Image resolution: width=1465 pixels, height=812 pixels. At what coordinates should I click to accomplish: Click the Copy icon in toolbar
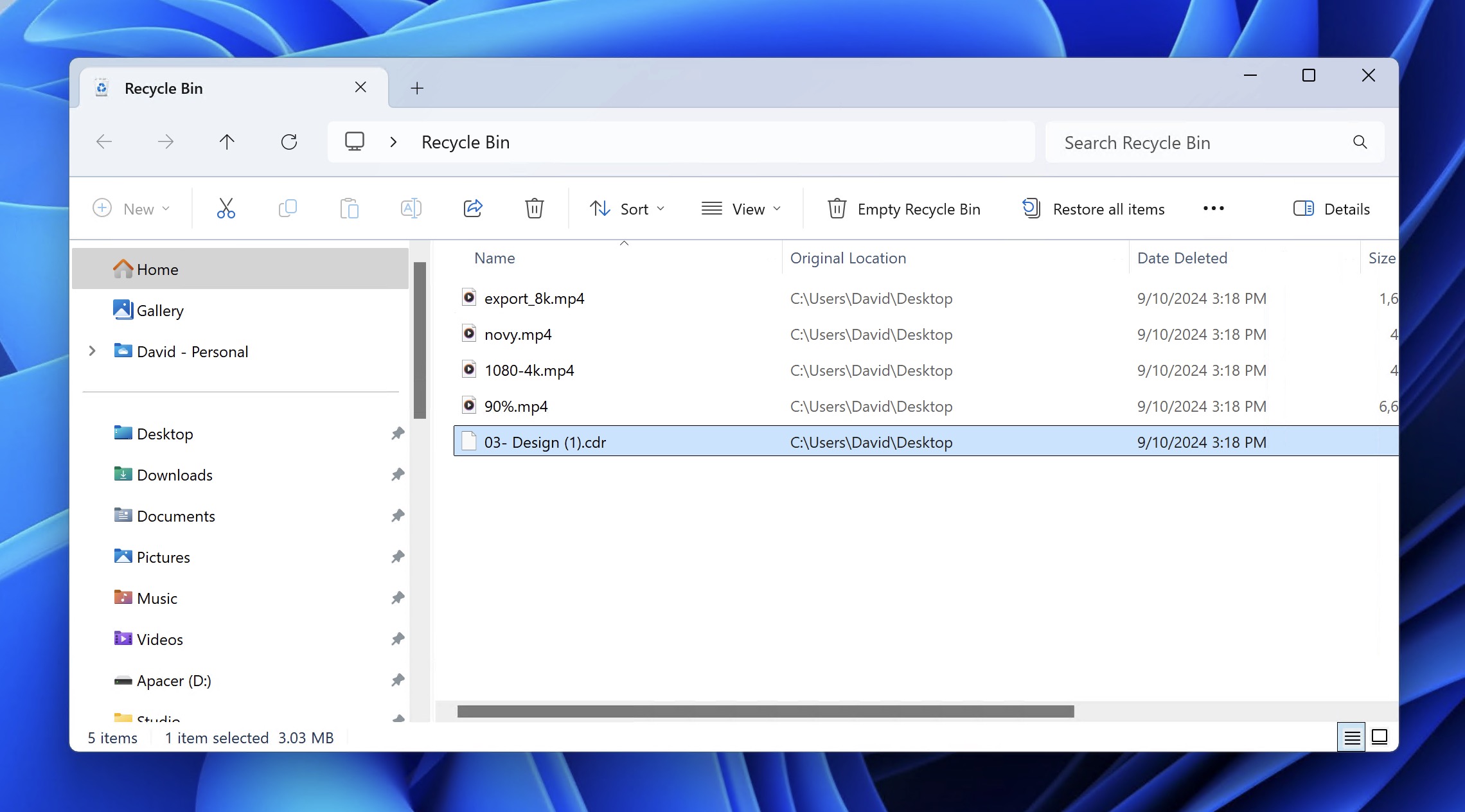pyautogui.click(x=288, y=209)
